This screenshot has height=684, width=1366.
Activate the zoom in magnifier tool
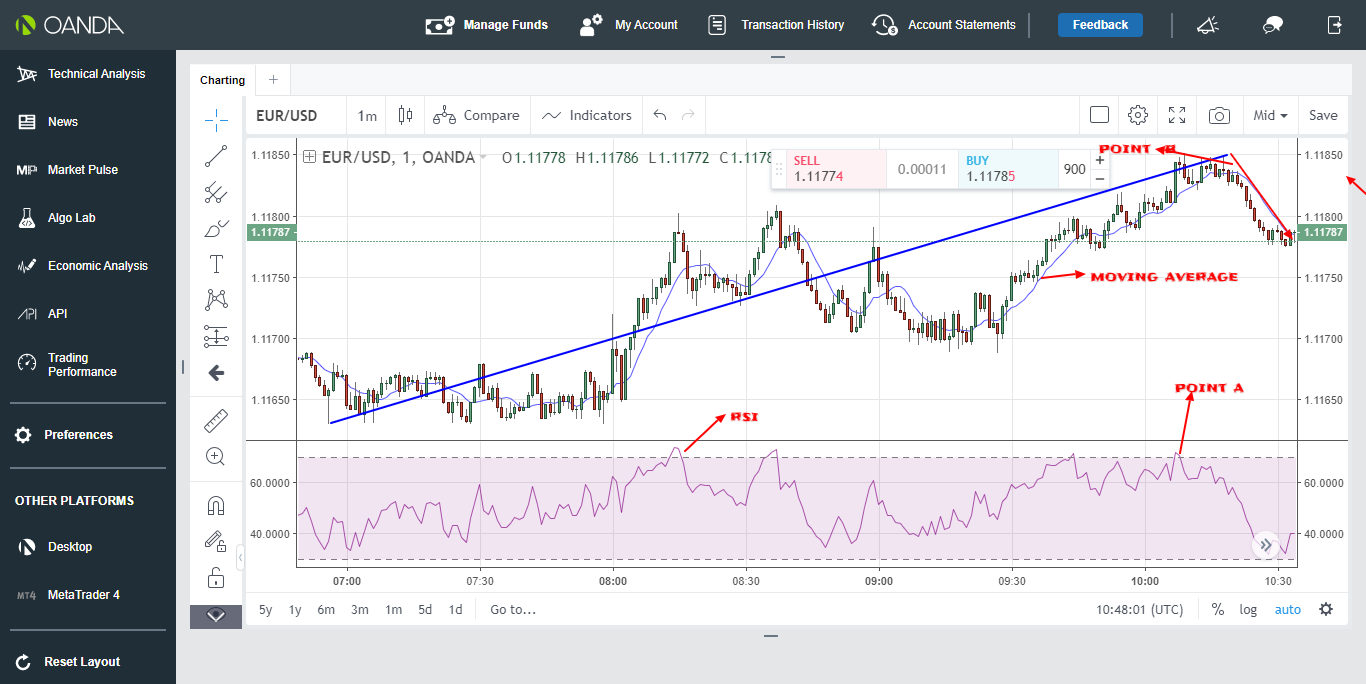pyautogui.click(x=215, y=457)
